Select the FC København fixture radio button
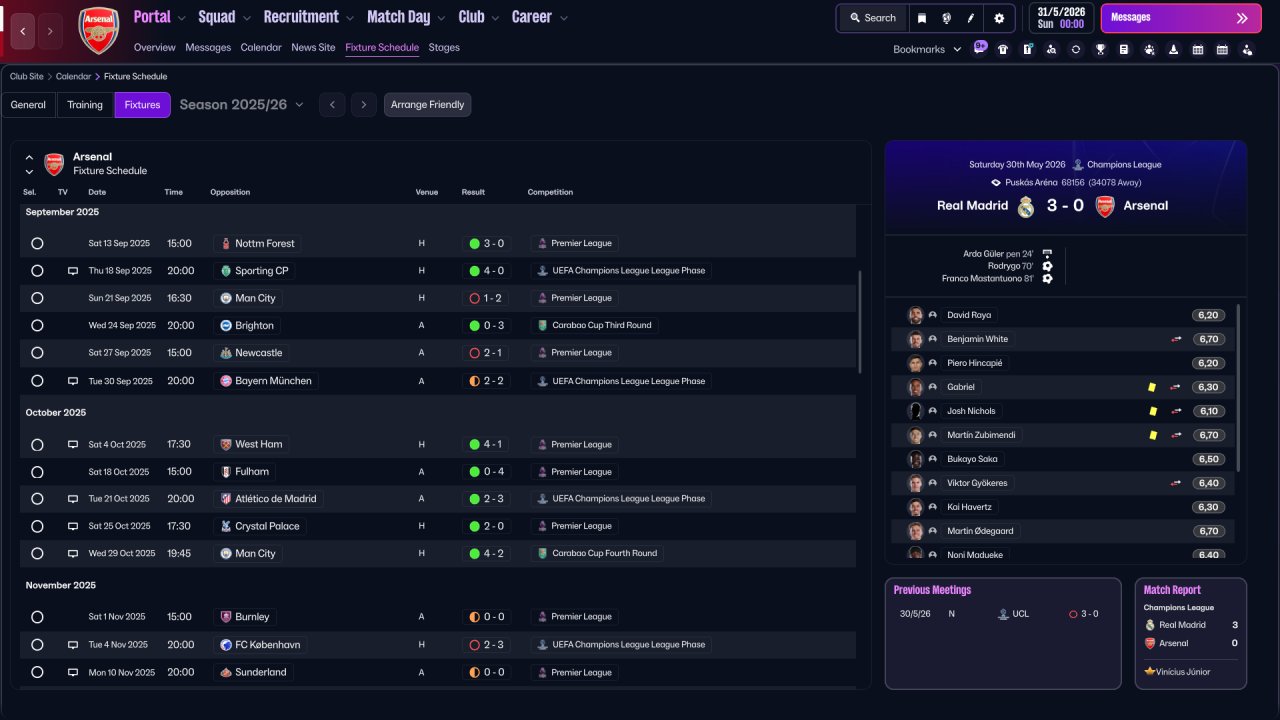1280x720 pixels. [x=37, y=645]
